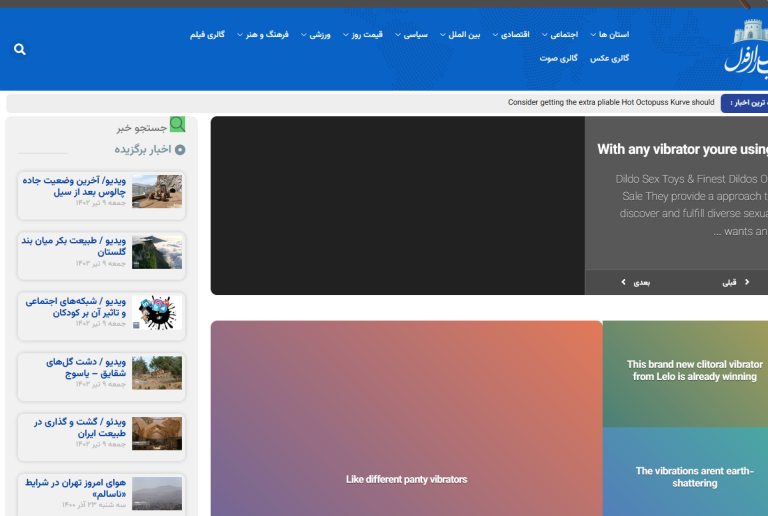The image size is (768, 516).
Task: Open the brand new clitoral vibrator Lelo card
Action: (685, 374)
